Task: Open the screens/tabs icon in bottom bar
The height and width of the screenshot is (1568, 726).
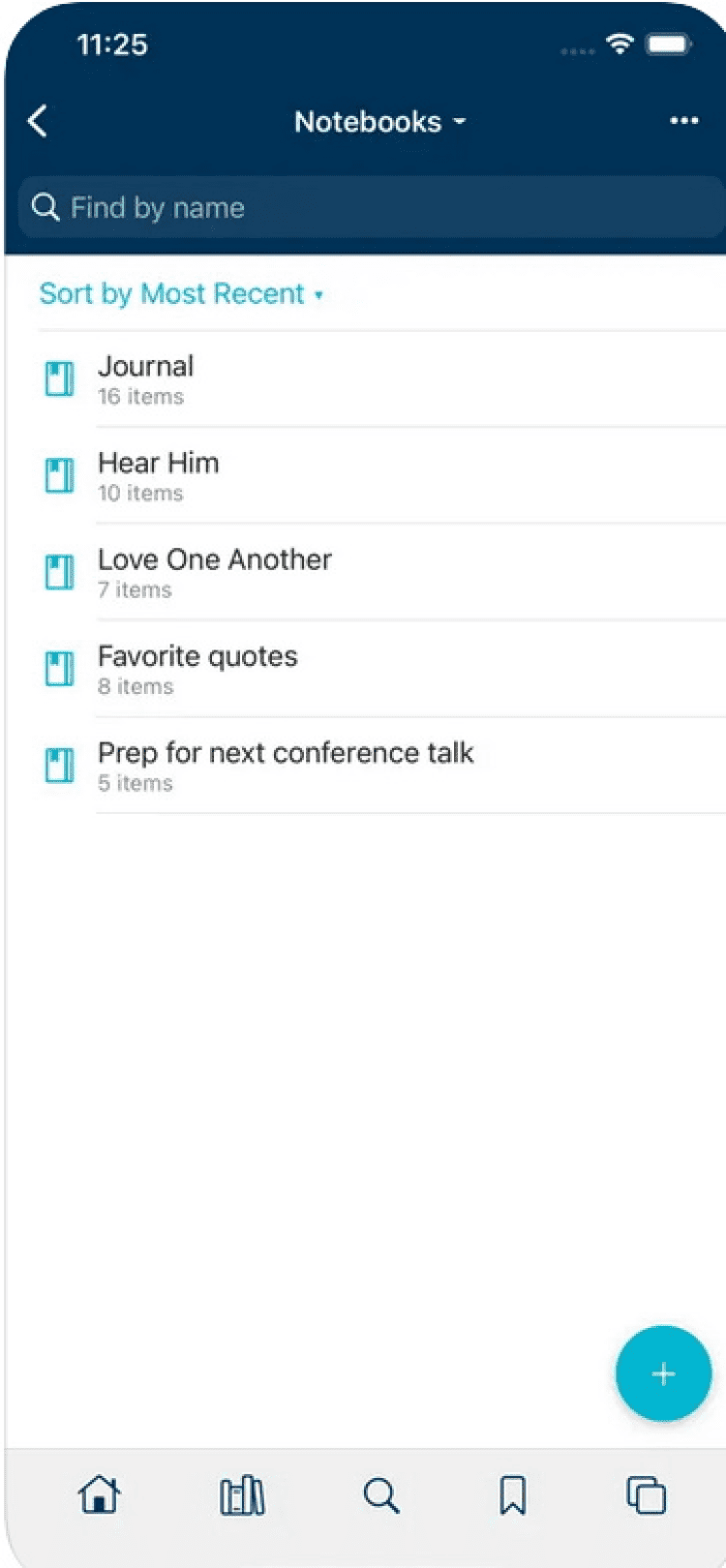Action: pos(646,1495)
